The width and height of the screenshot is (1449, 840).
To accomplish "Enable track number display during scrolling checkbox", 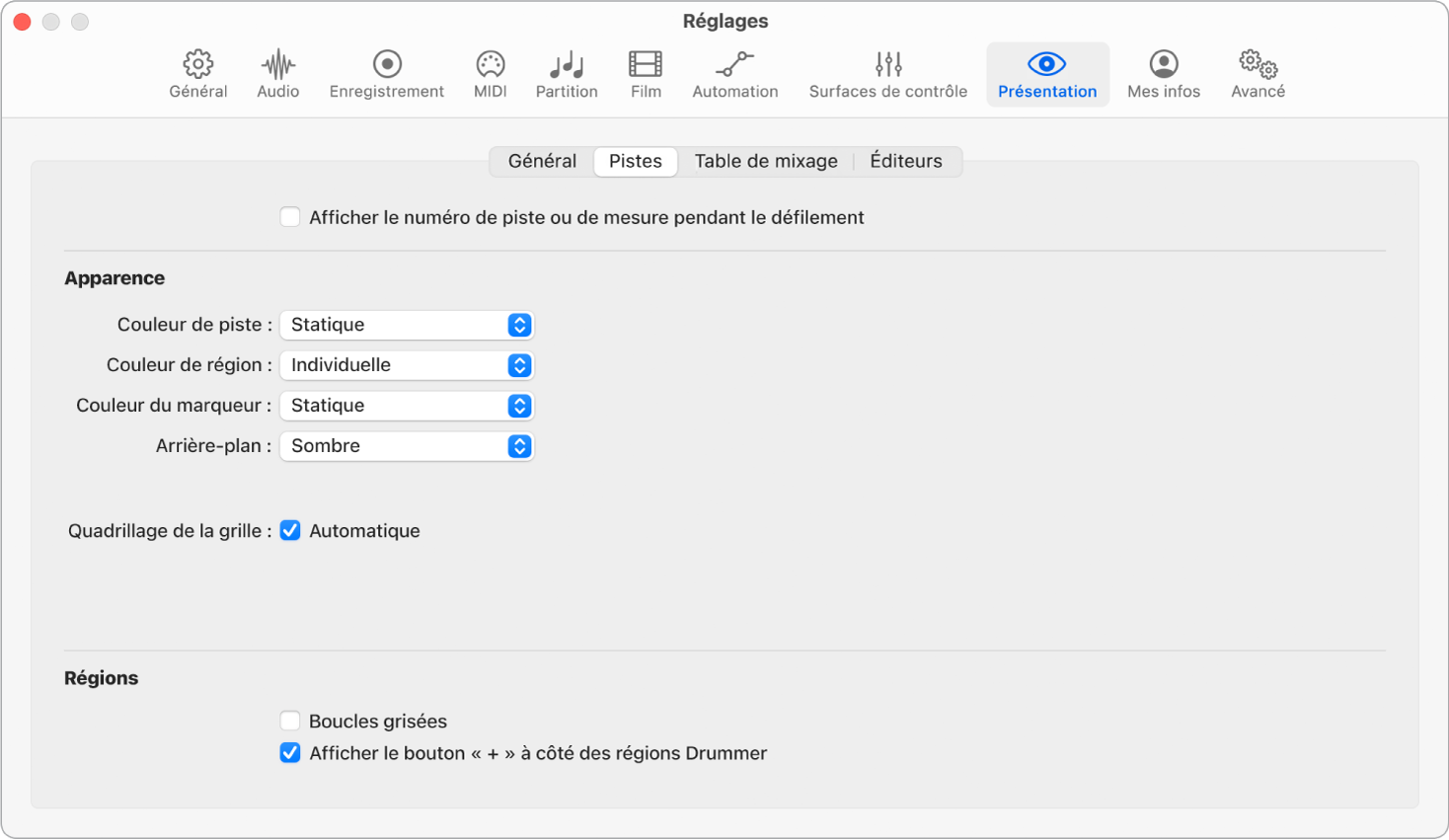I will click(x=290, y=217).
